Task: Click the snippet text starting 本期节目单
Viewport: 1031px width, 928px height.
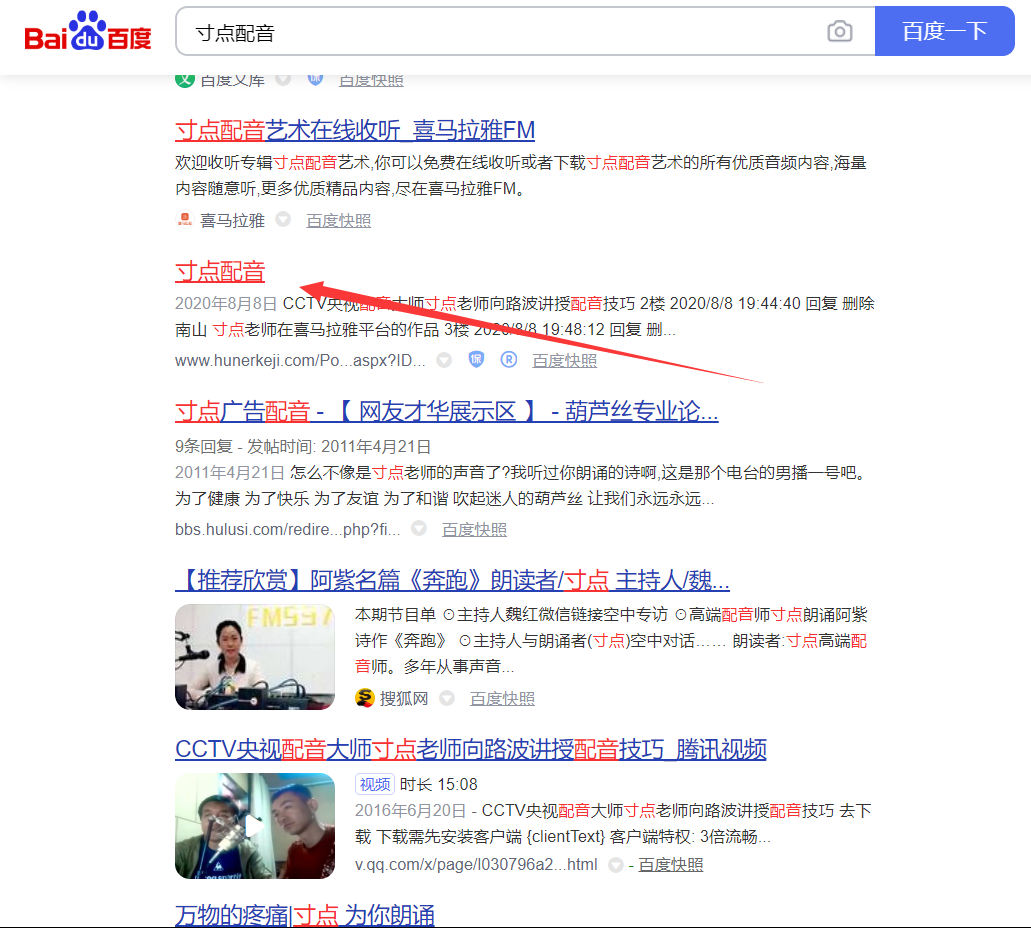Action: 611,641
